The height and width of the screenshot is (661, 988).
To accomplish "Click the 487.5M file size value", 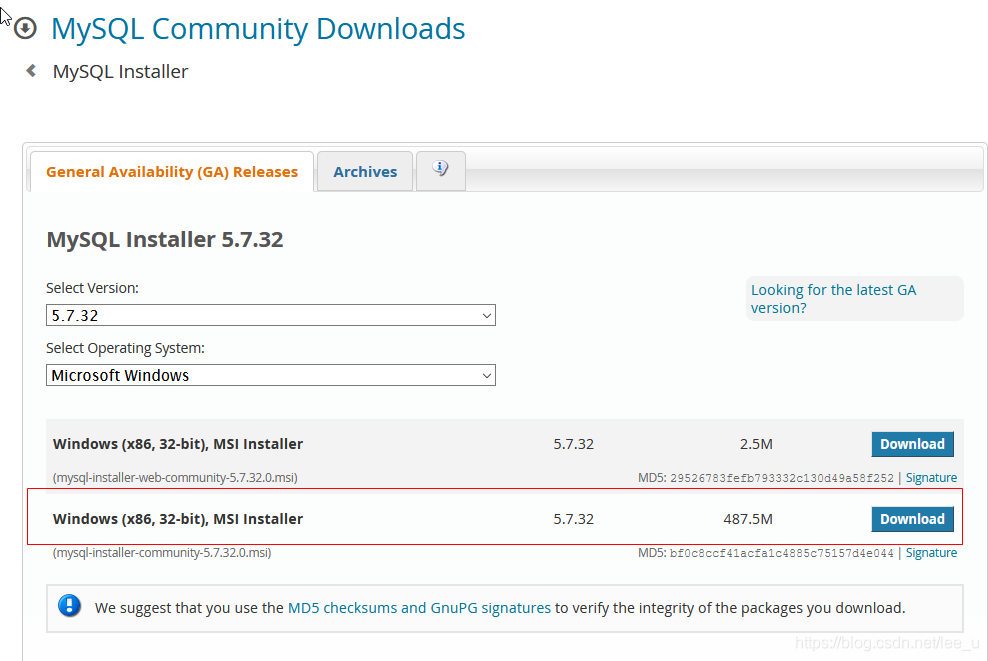I will point(748,519).
